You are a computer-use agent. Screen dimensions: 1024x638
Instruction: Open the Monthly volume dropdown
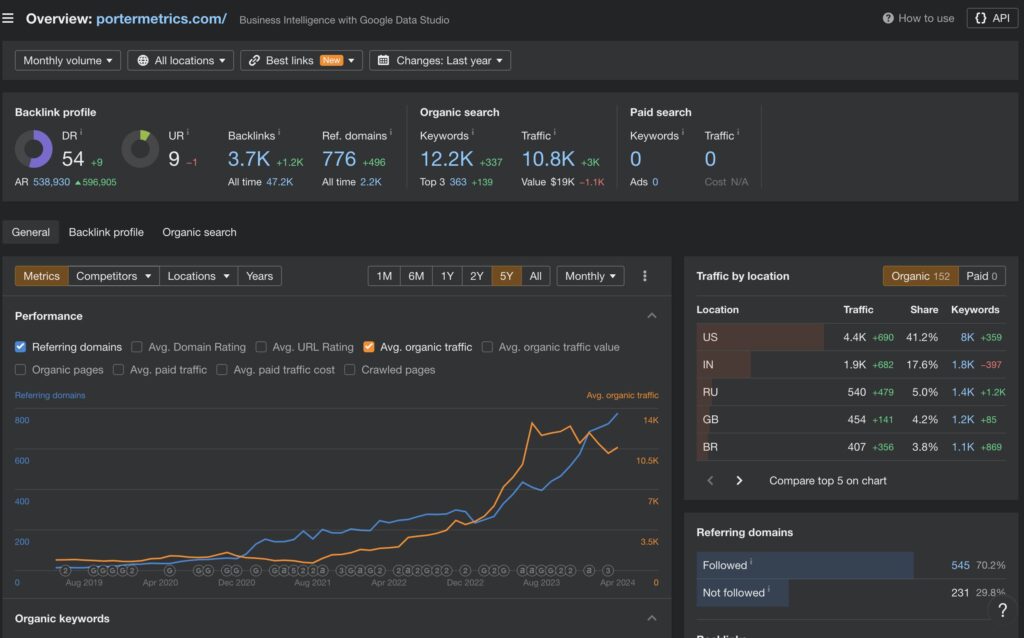(68, 60)
